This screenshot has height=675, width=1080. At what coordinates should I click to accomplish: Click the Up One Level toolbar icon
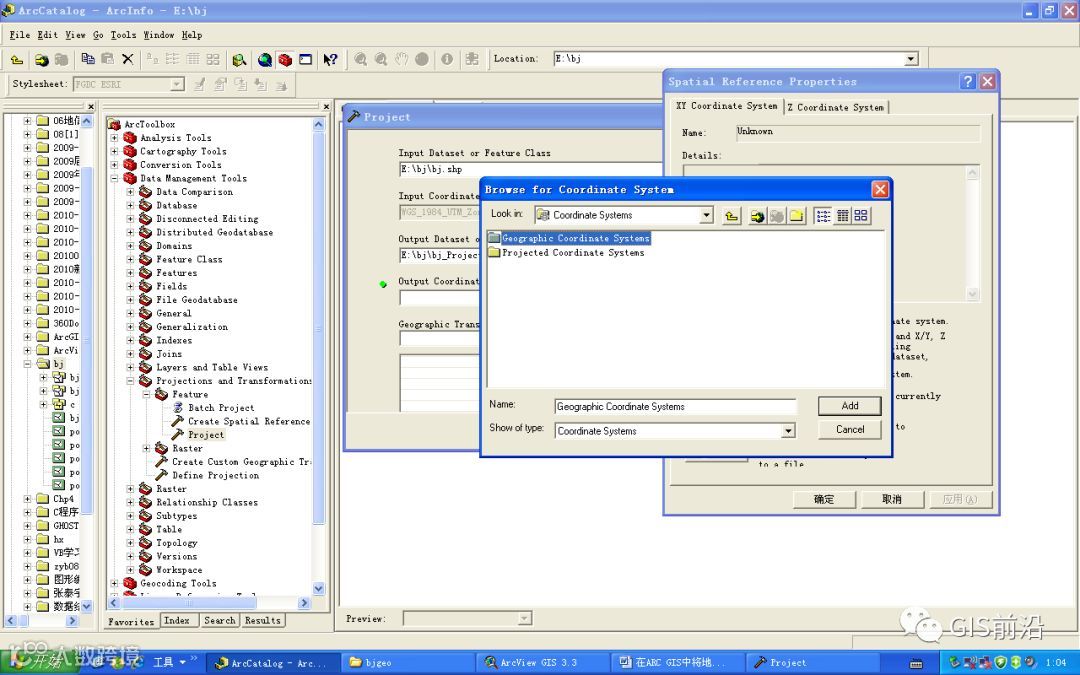point(17,60)
